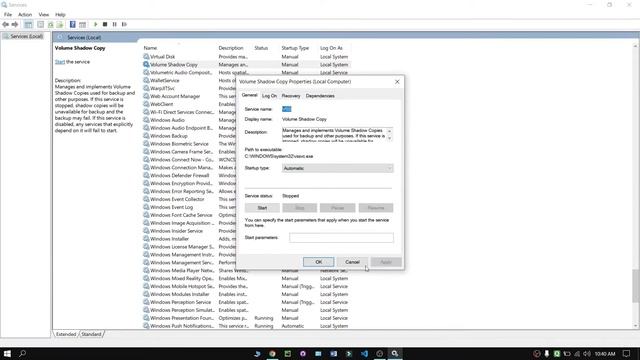640x360 pixels.
Task: Click the OK button
Action: point(318,262)
